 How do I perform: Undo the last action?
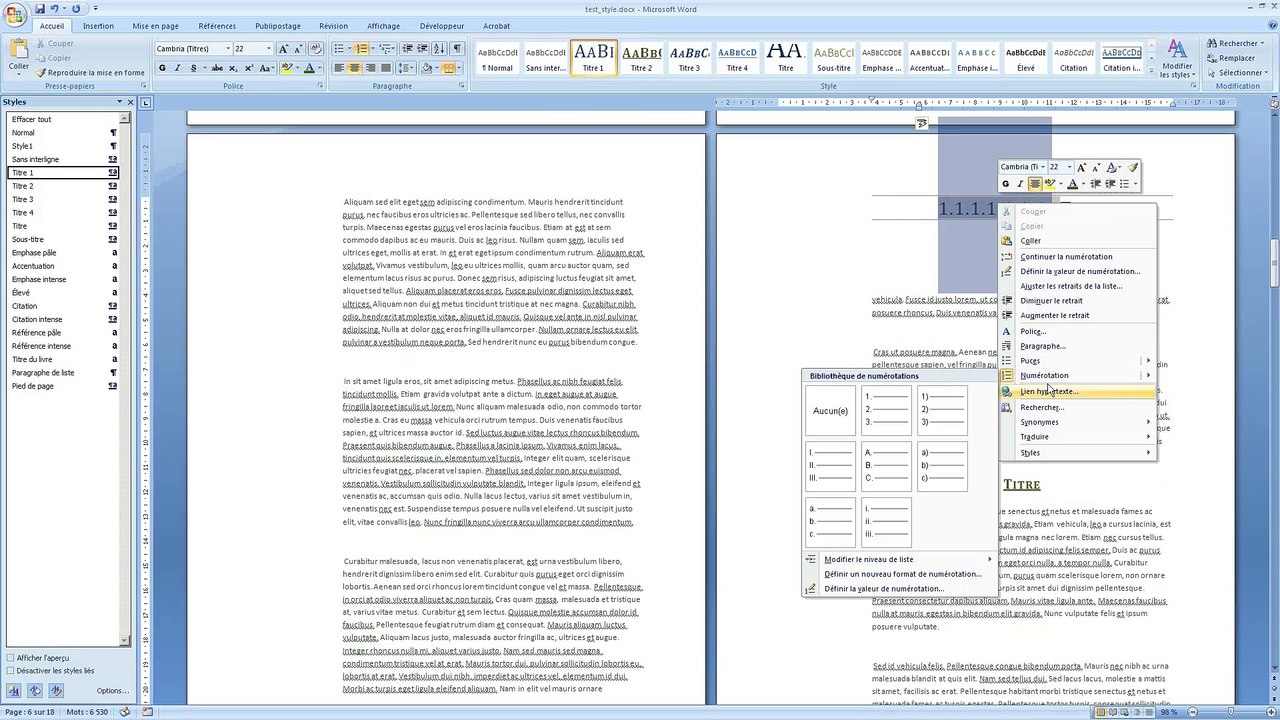point(53,8)
